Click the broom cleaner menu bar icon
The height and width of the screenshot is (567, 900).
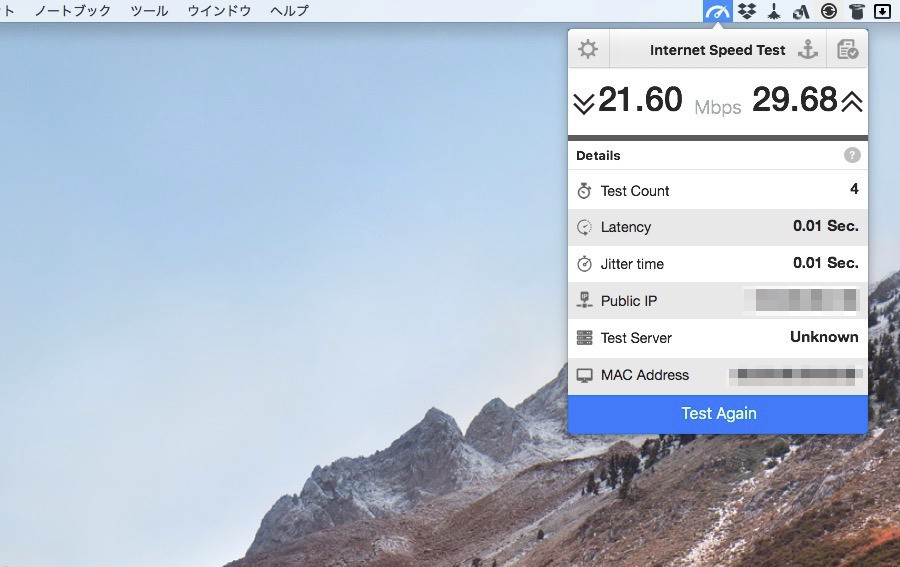774,11
